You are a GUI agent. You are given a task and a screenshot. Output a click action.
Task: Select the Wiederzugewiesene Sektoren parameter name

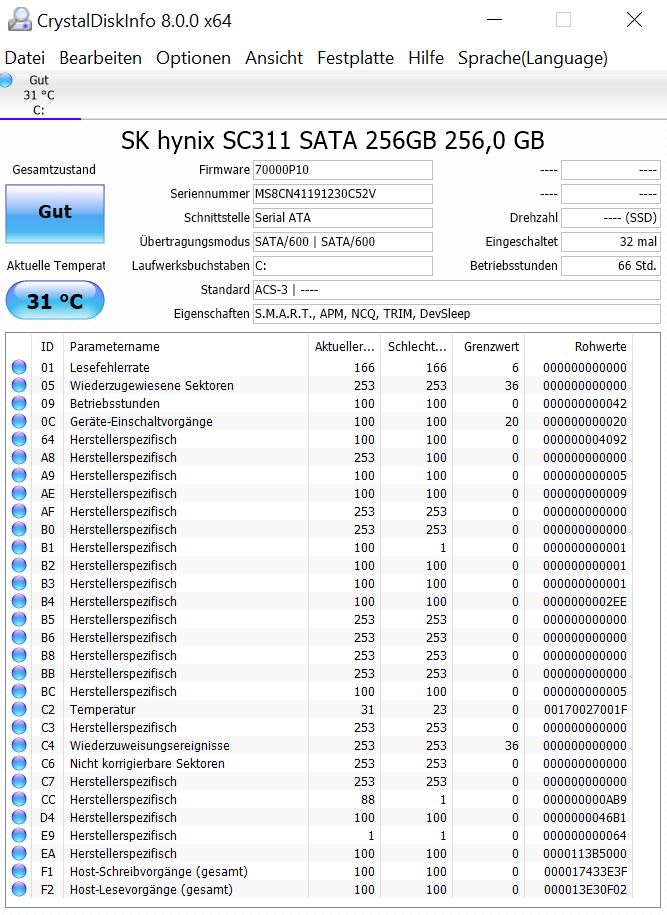(x=152, y=386)
